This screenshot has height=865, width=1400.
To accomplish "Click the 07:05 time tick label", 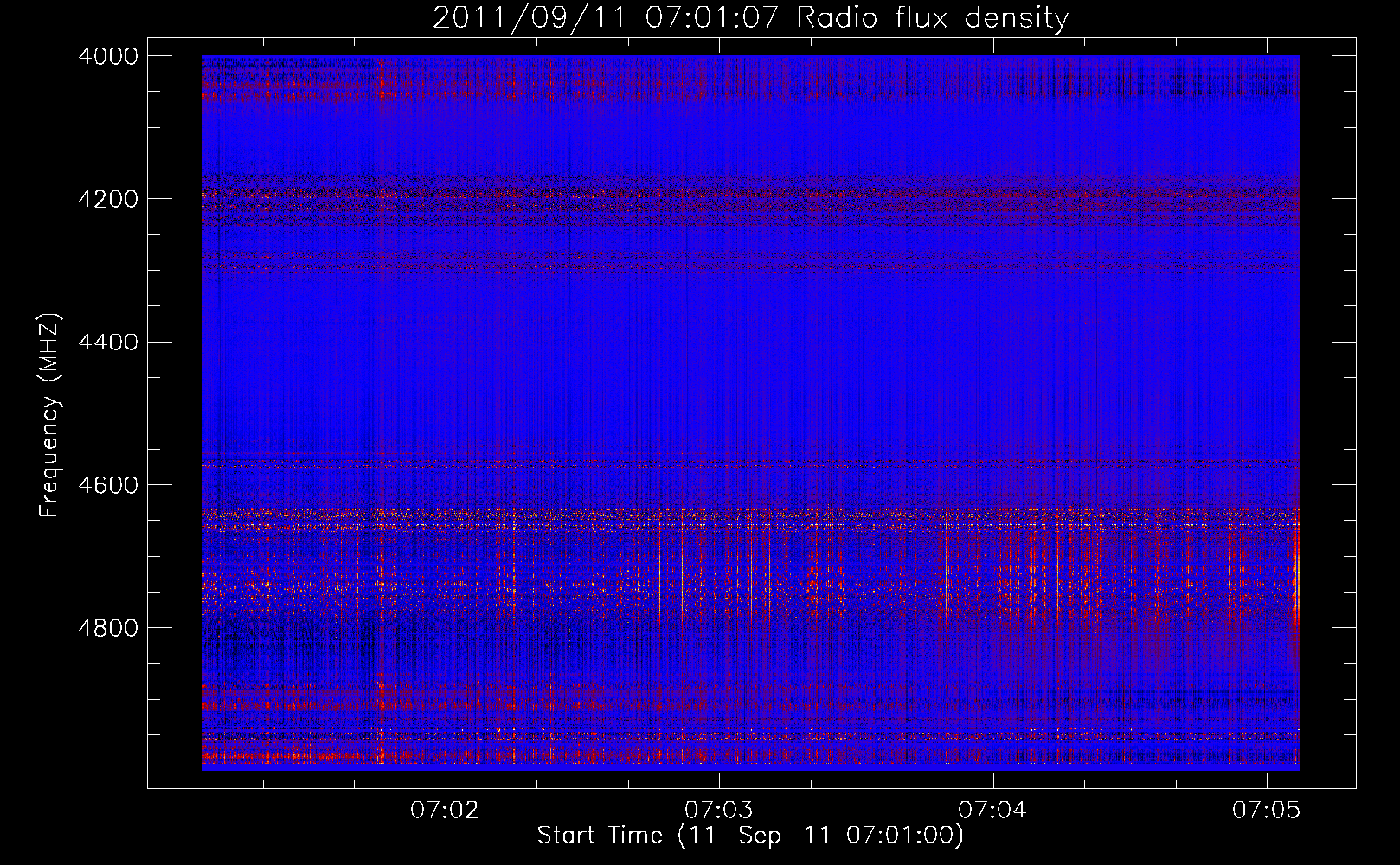I will pos(1267,811).
